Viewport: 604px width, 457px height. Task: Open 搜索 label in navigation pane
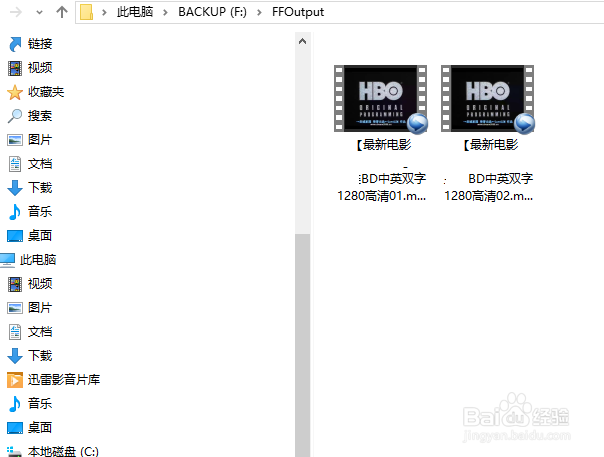40,116
